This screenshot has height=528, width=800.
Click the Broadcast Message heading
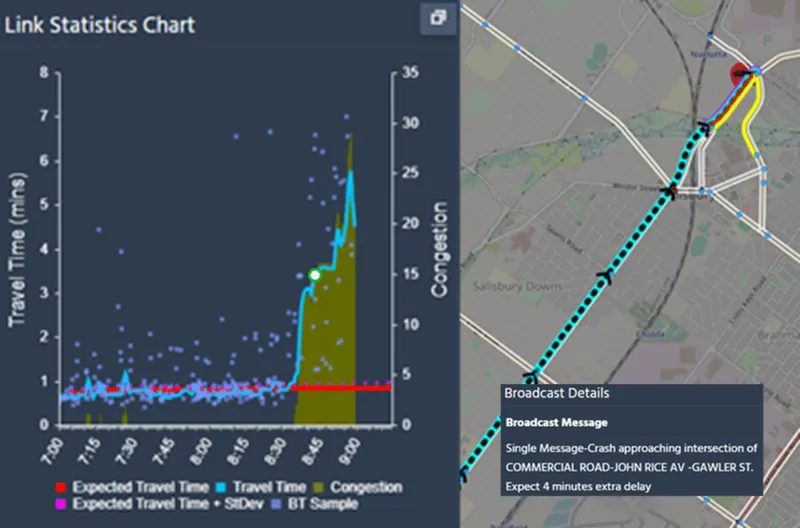[557, 422]
